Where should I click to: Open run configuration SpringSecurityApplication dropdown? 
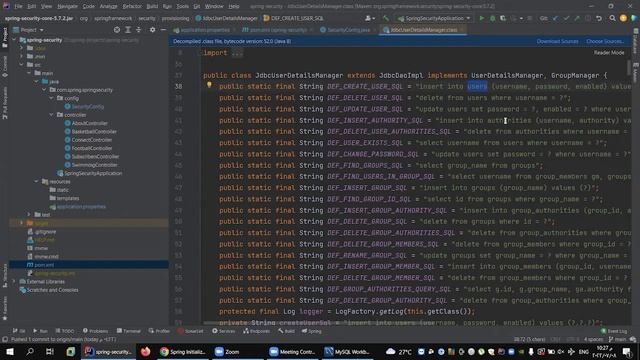pyautogui.click(x=434, y=18)
